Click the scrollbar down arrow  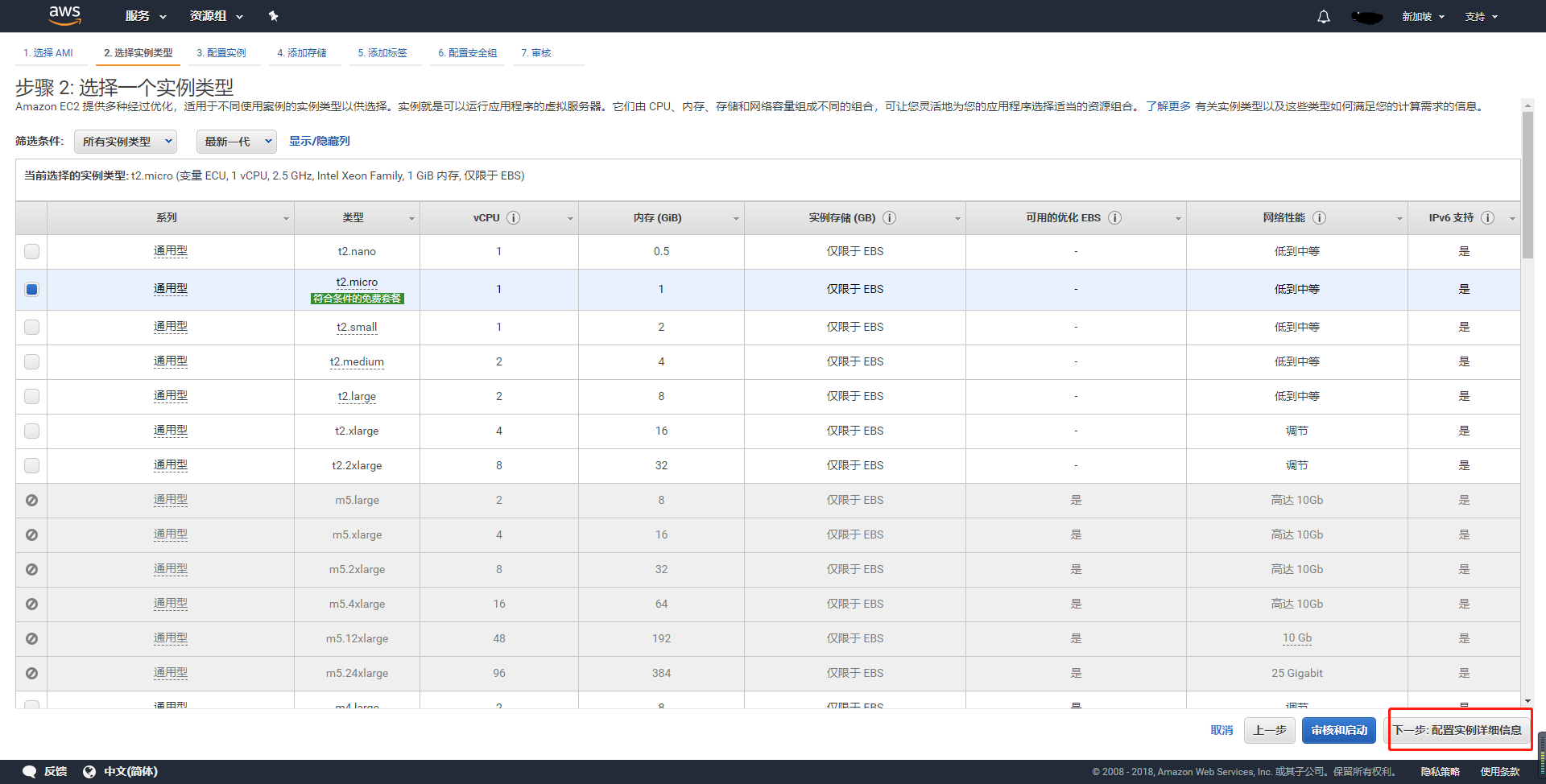(1527, 702)
